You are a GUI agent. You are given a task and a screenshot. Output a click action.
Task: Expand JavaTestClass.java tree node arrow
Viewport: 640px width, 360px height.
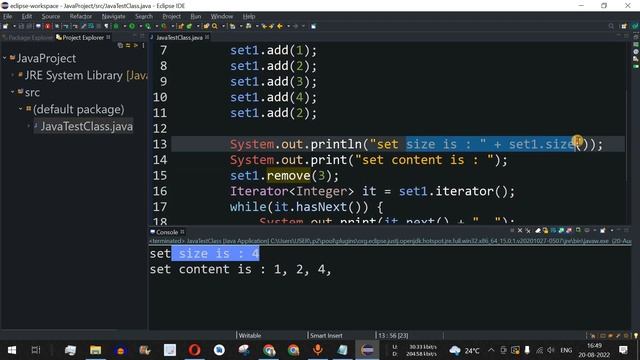29,126
